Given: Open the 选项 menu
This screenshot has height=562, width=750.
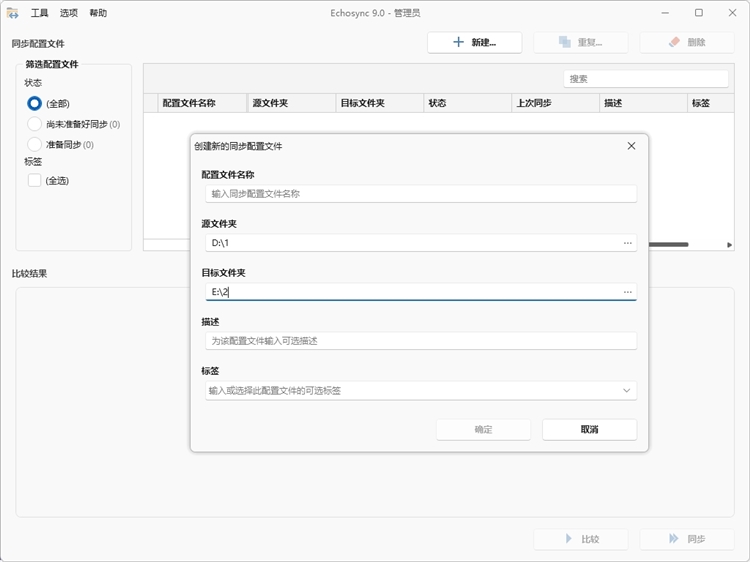Looking at the screenshot, I should point(68,13).
